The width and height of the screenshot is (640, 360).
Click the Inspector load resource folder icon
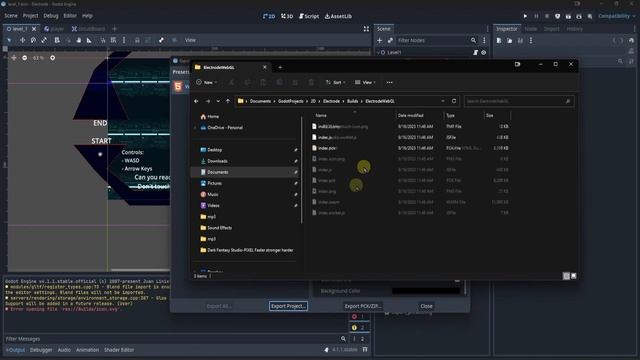[509, 40]
